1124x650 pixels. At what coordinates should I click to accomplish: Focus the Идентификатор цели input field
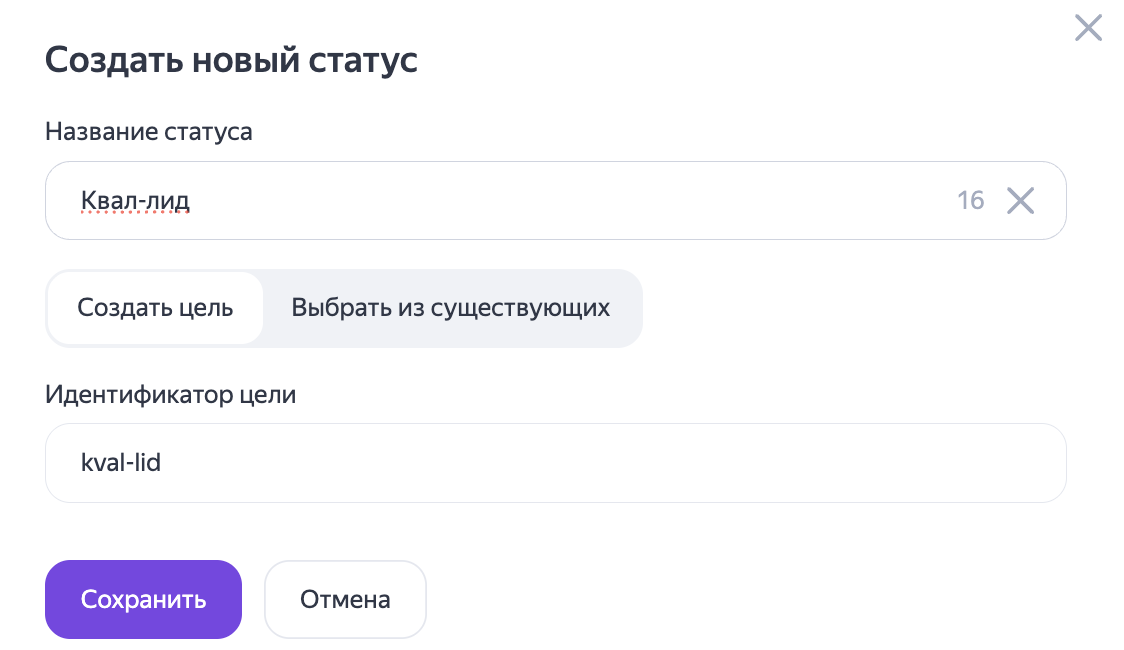tap(555, 463)
